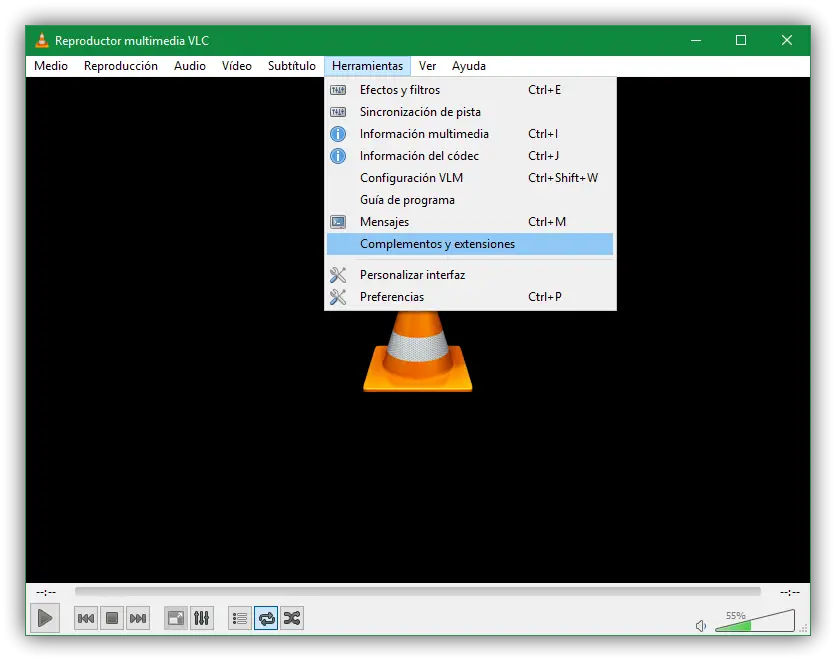
Task: Click the VLC cone icon in title bar
Action: point(42,40)
